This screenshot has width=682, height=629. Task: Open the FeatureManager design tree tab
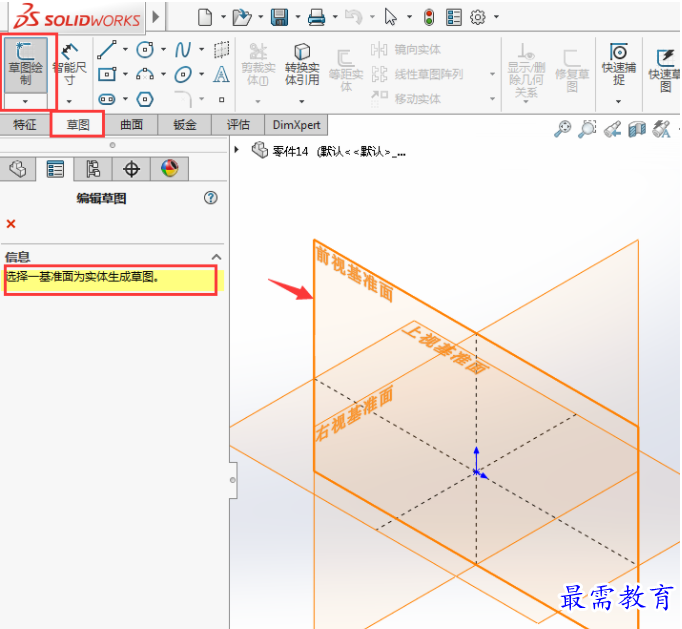[x=17, y=168]
